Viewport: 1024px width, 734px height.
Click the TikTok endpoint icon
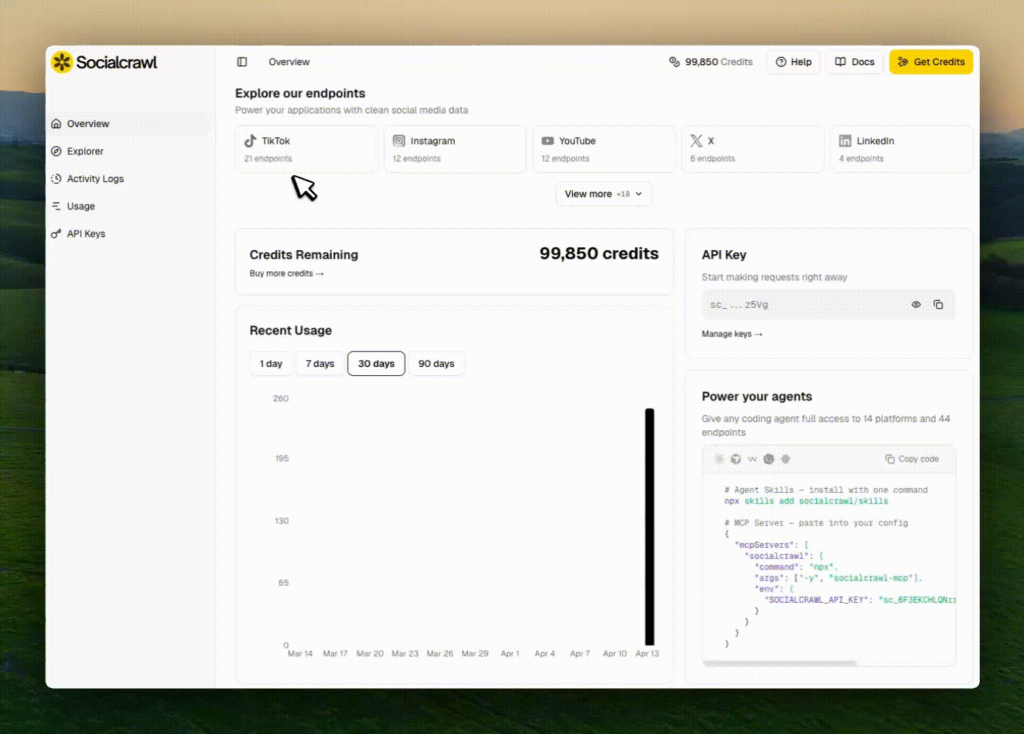pyautogui.click(x=251, y=141)
